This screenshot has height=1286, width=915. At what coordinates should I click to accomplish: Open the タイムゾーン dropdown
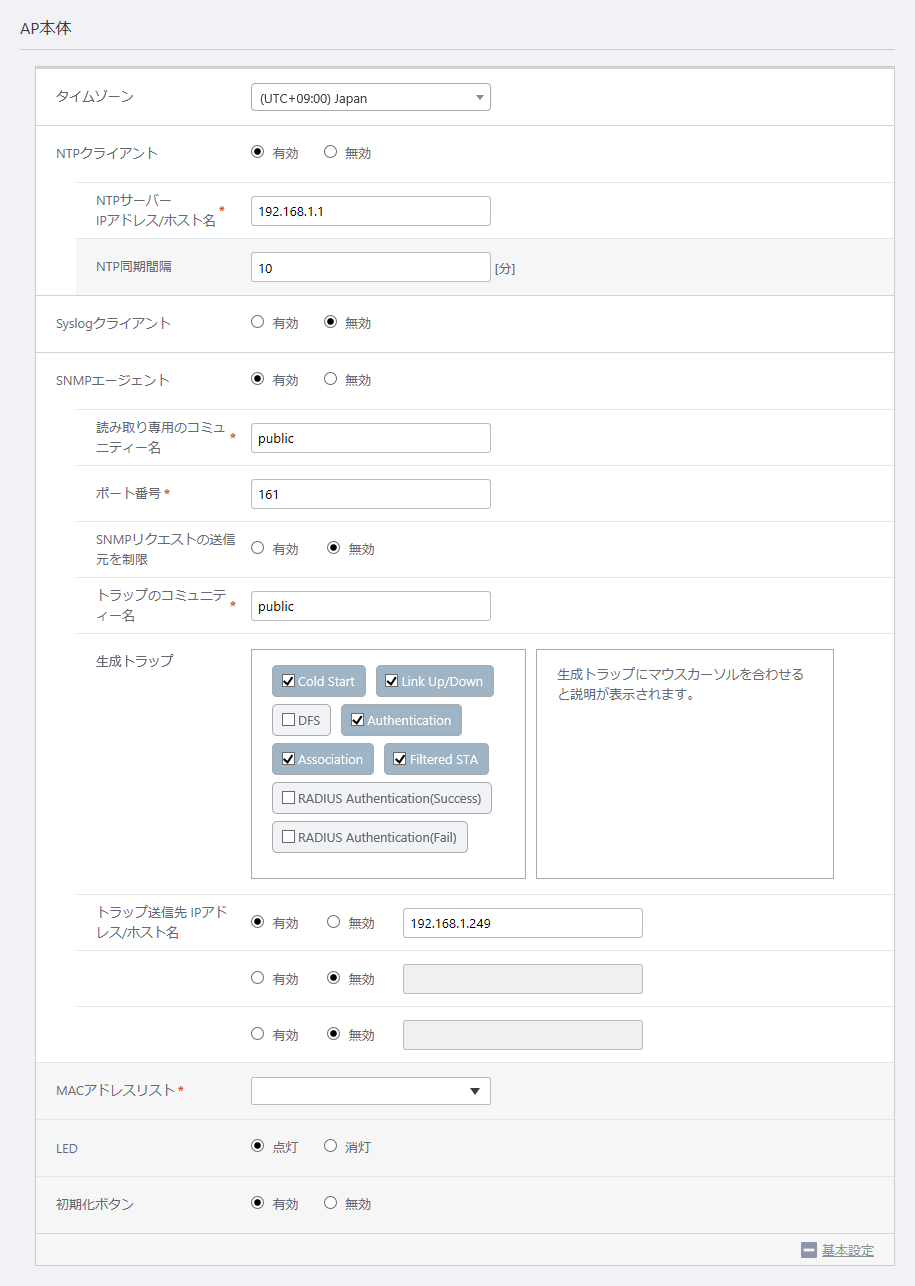point(371,97)
